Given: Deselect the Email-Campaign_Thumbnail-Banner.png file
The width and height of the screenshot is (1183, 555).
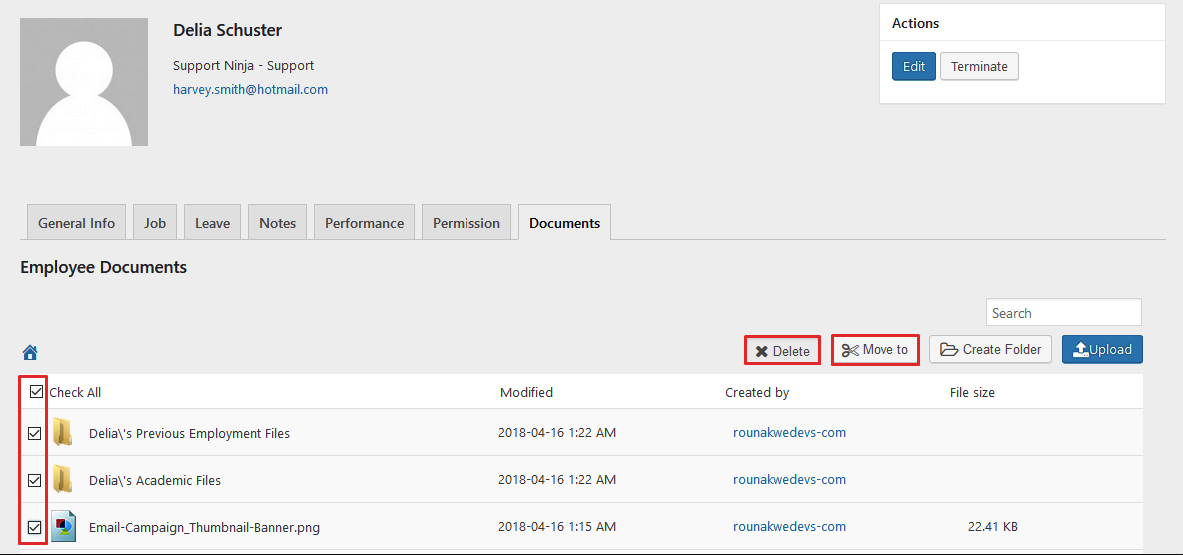Looking at the screenshot, I should click(x=35, y=527).
